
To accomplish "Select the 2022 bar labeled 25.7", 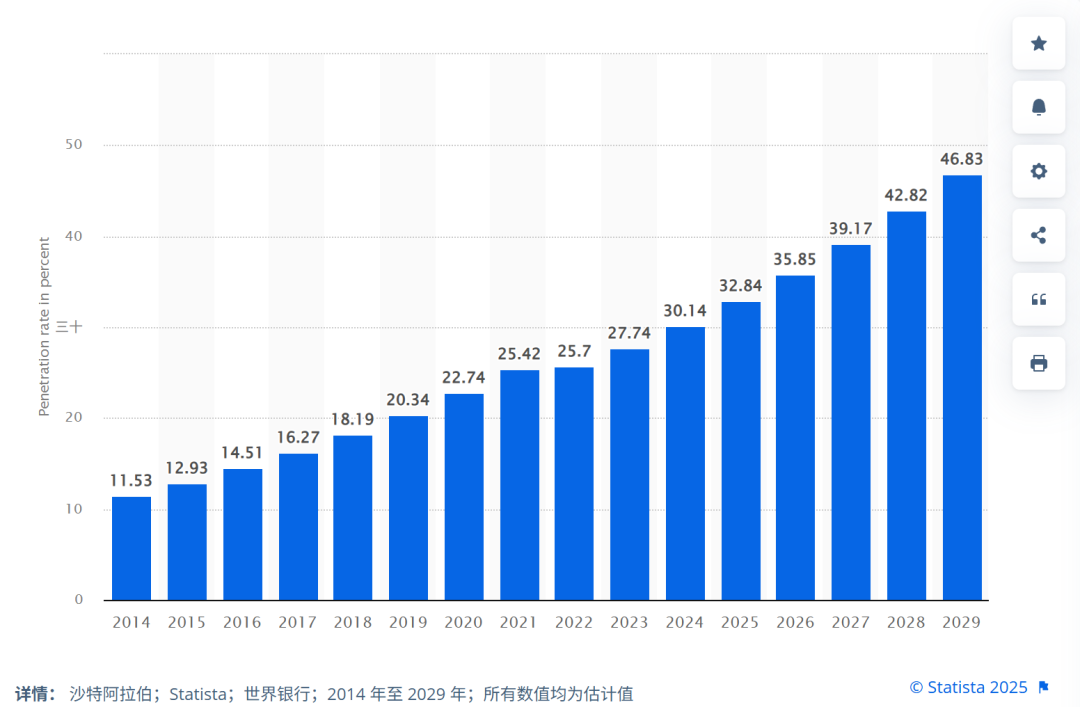I will coord(574,484).
